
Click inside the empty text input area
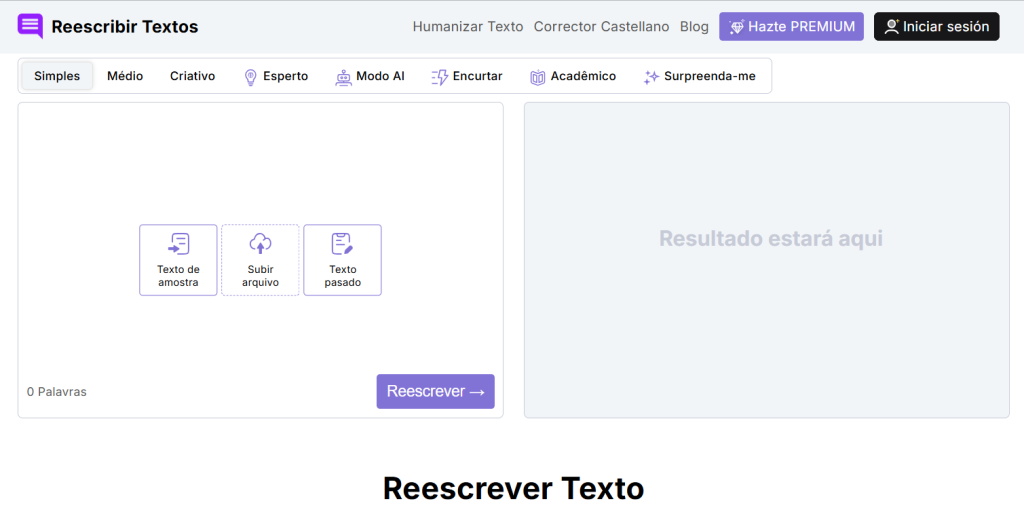[260, 160]
